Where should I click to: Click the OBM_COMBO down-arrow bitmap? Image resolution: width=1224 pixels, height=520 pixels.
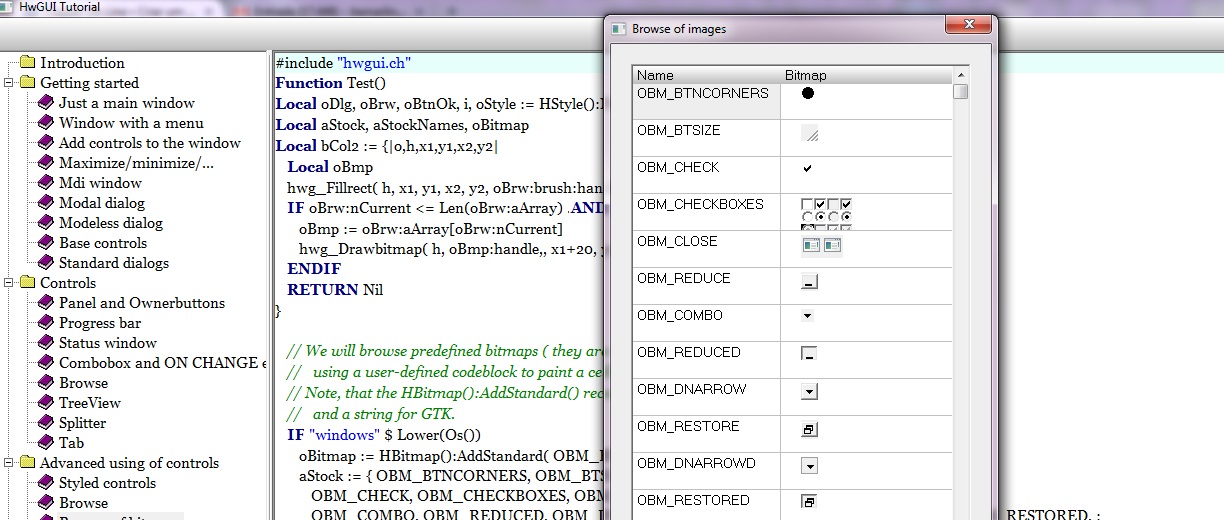pyautogui.click(x=808, y=316)
